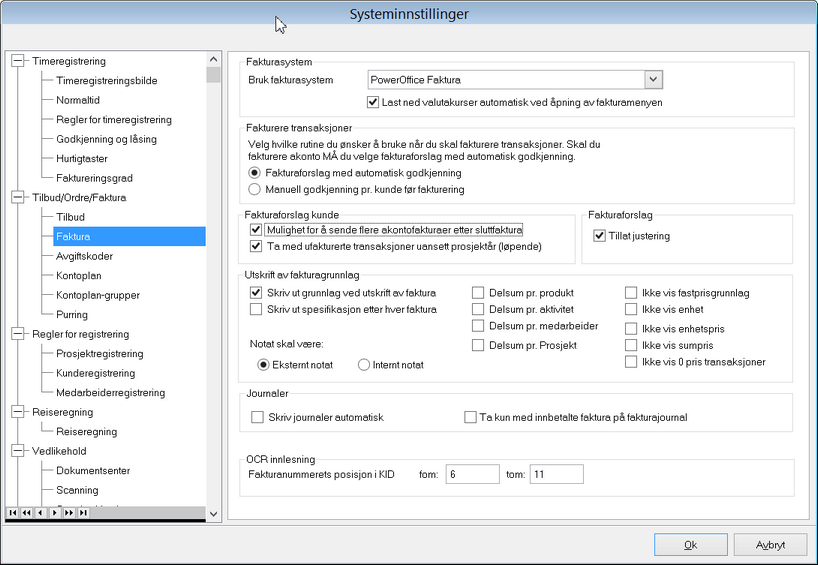Viewport: 818px width, 565px height.
Task: Go to first record navigation icon
Action: [13, 513]
